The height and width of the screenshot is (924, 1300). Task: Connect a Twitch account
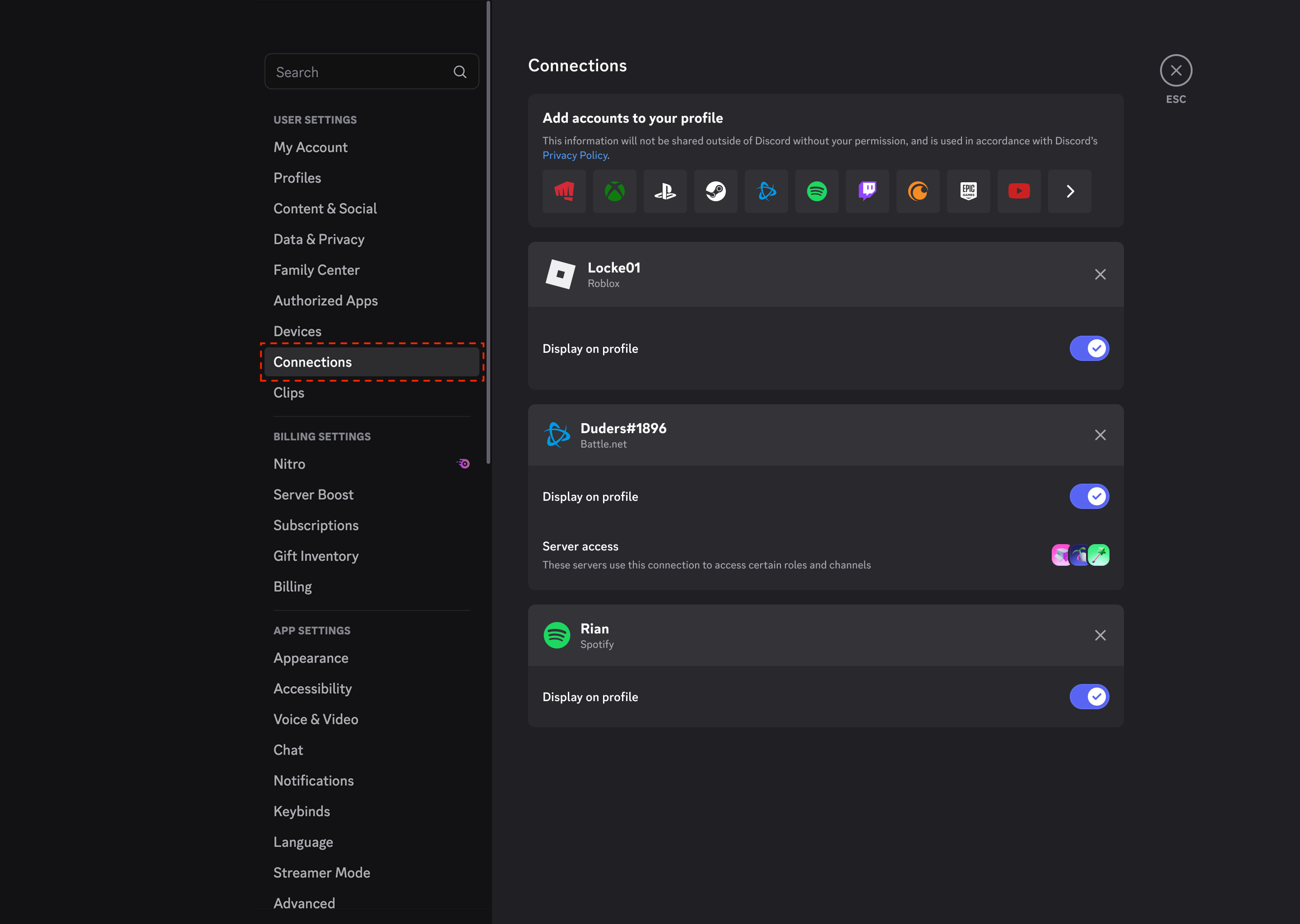coord(868,191)
